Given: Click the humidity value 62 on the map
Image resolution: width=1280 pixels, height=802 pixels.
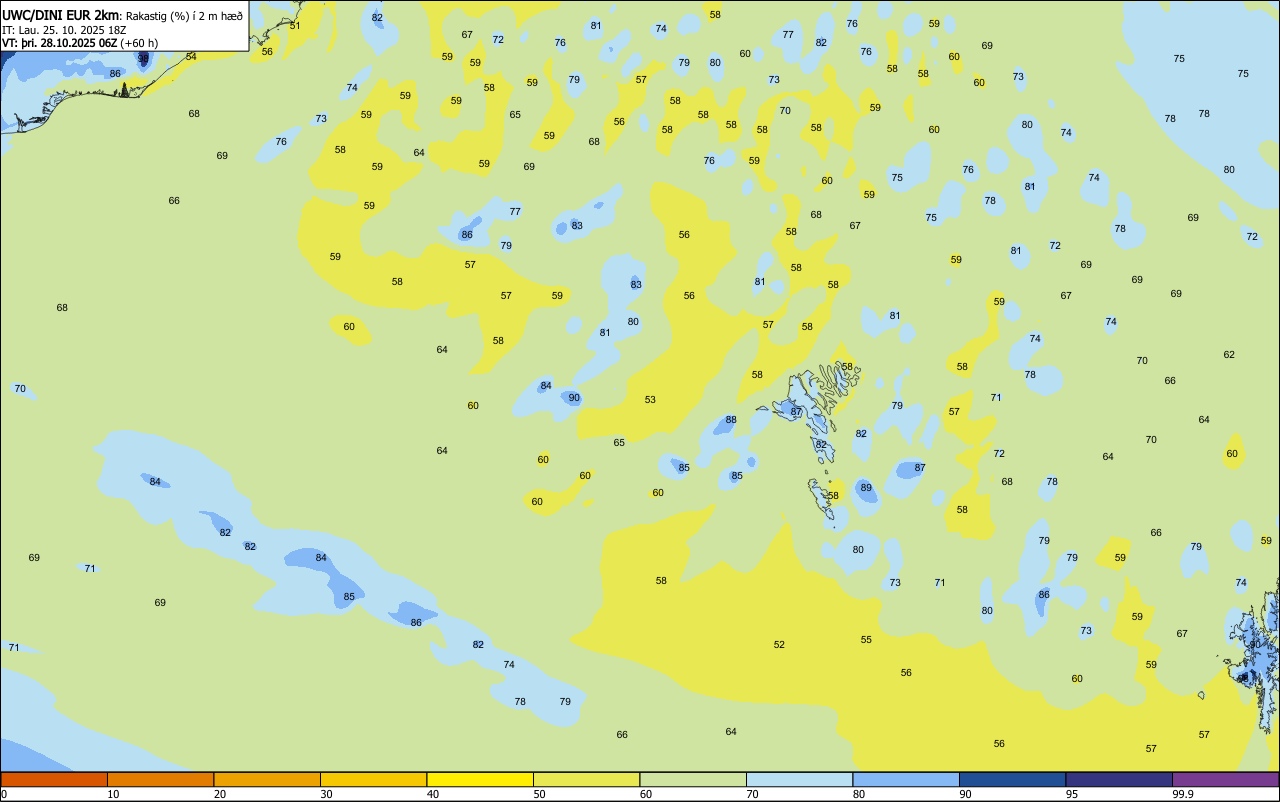Looking at the screenshot, I should tap(1229, 355).
